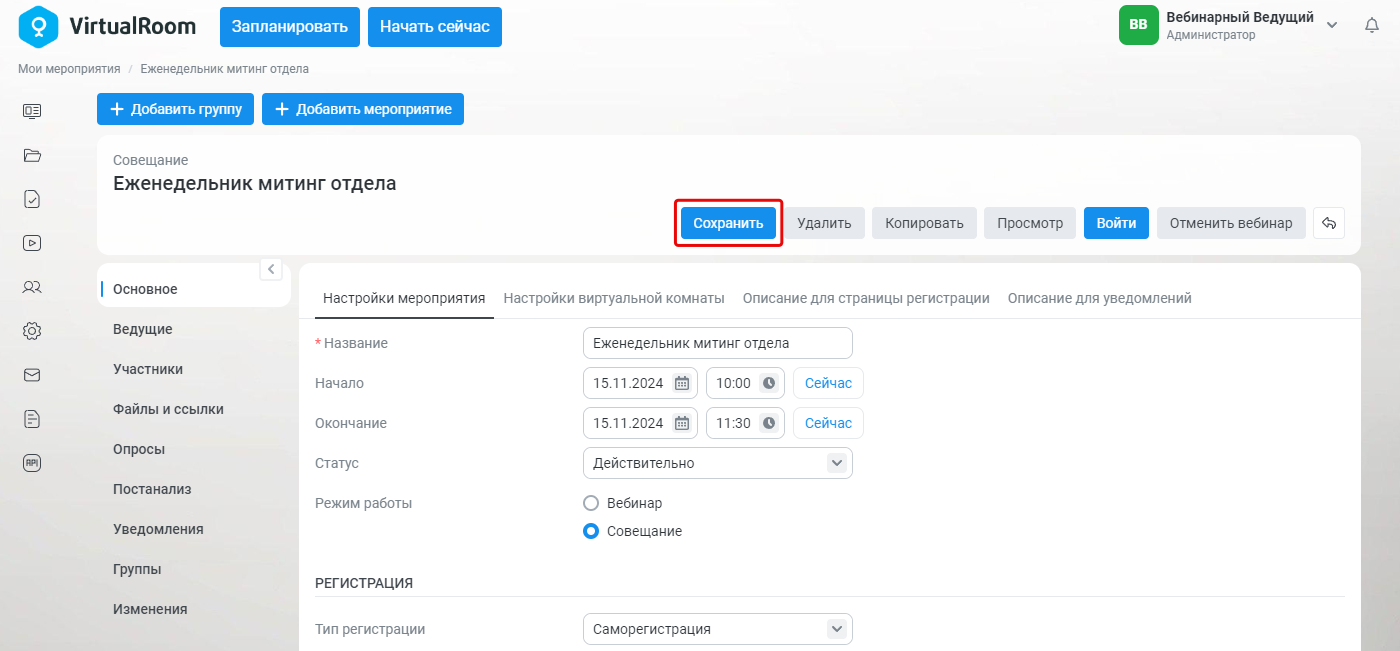Open notifications bell in header

1372,26
